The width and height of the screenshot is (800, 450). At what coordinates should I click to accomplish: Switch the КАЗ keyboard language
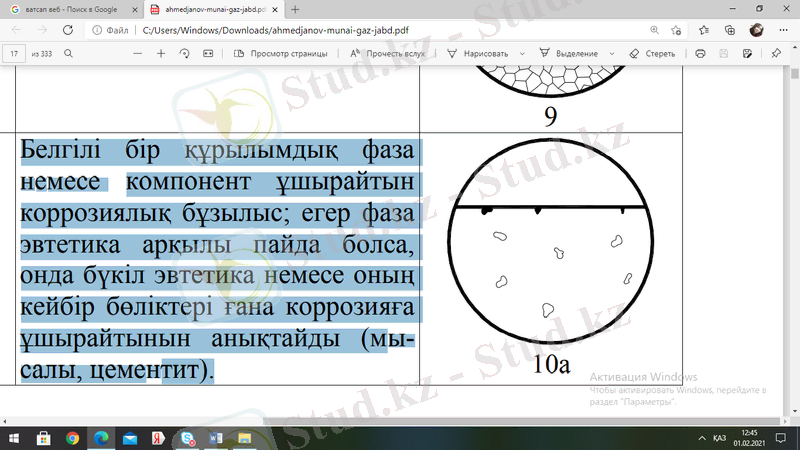[719, 438]
